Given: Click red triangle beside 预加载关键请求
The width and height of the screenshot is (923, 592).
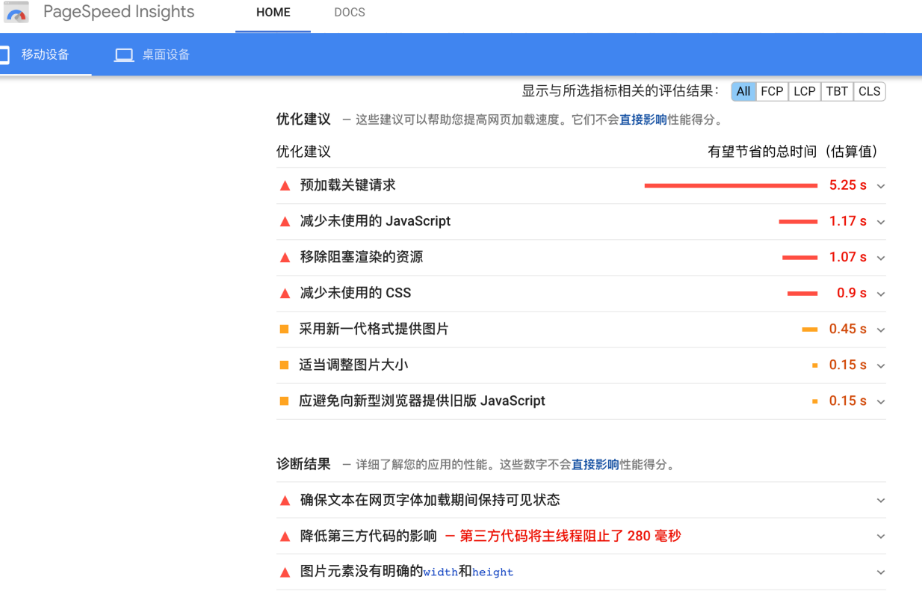Looking at the screenshot, I should point(285,186).
